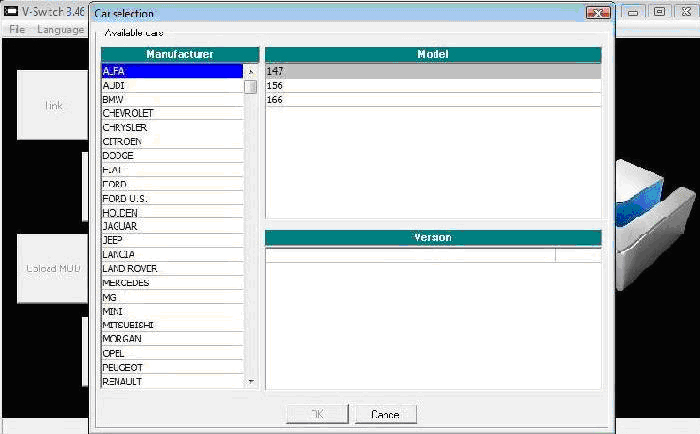
Task: Open the File menu in V-Switch
Action: tap(17, 29)
